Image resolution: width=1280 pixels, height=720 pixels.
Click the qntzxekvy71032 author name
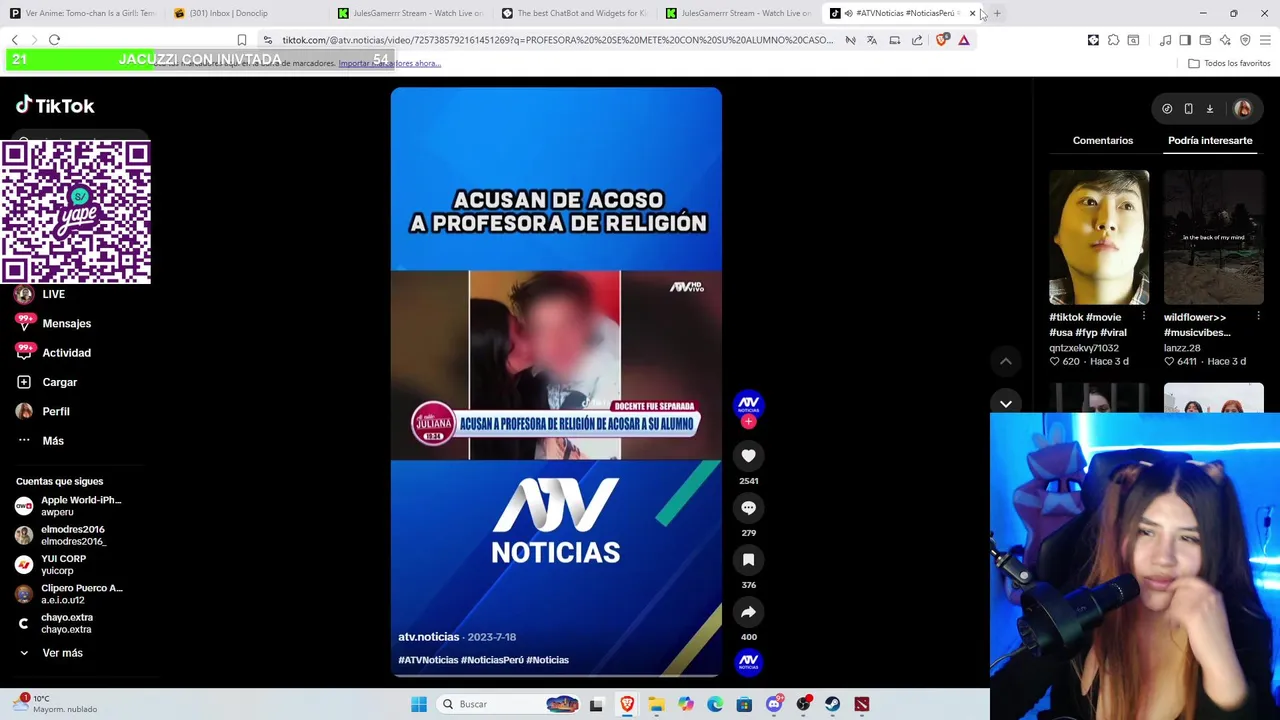coord(1083,347)
